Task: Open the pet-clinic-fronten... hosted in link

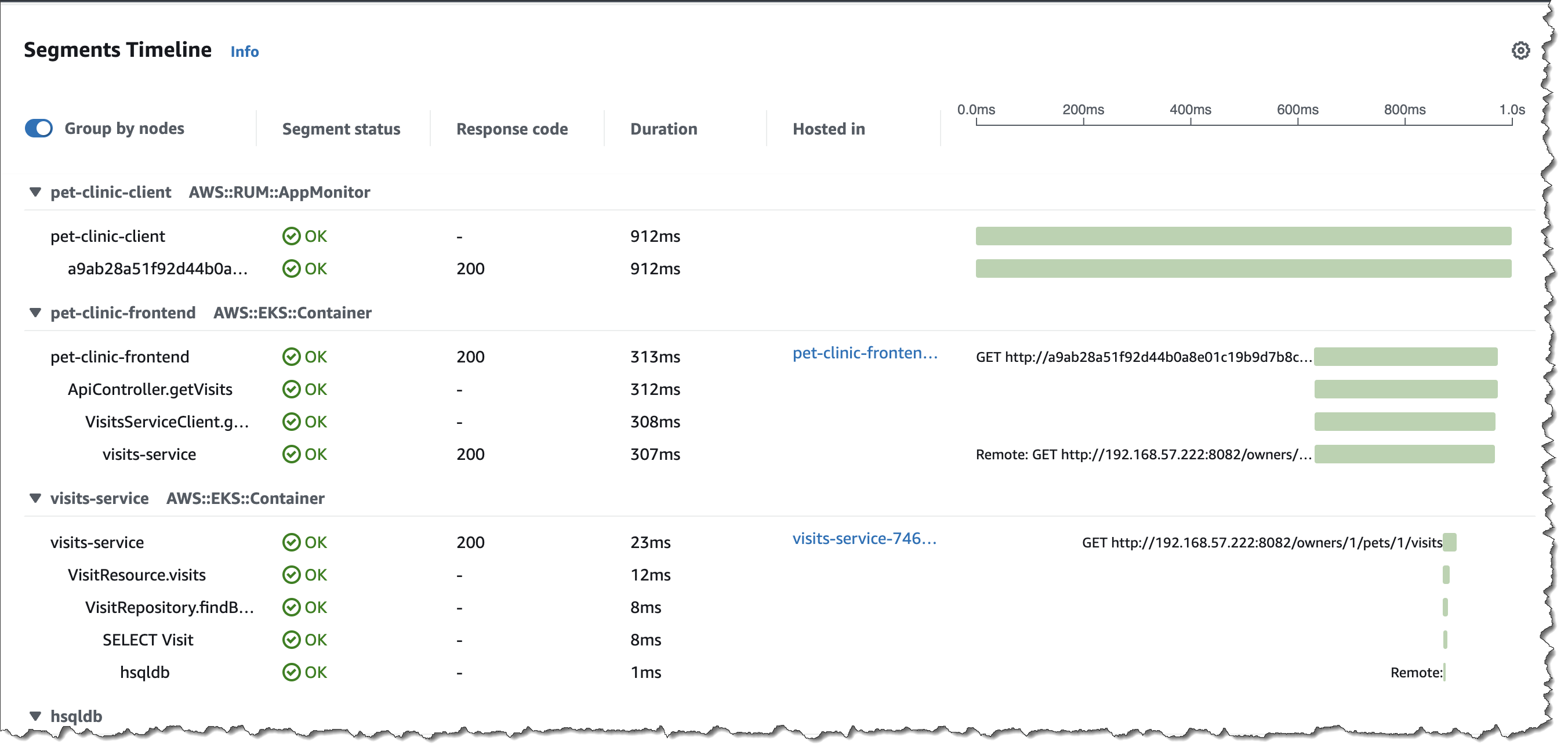Action: pos(865,353)
